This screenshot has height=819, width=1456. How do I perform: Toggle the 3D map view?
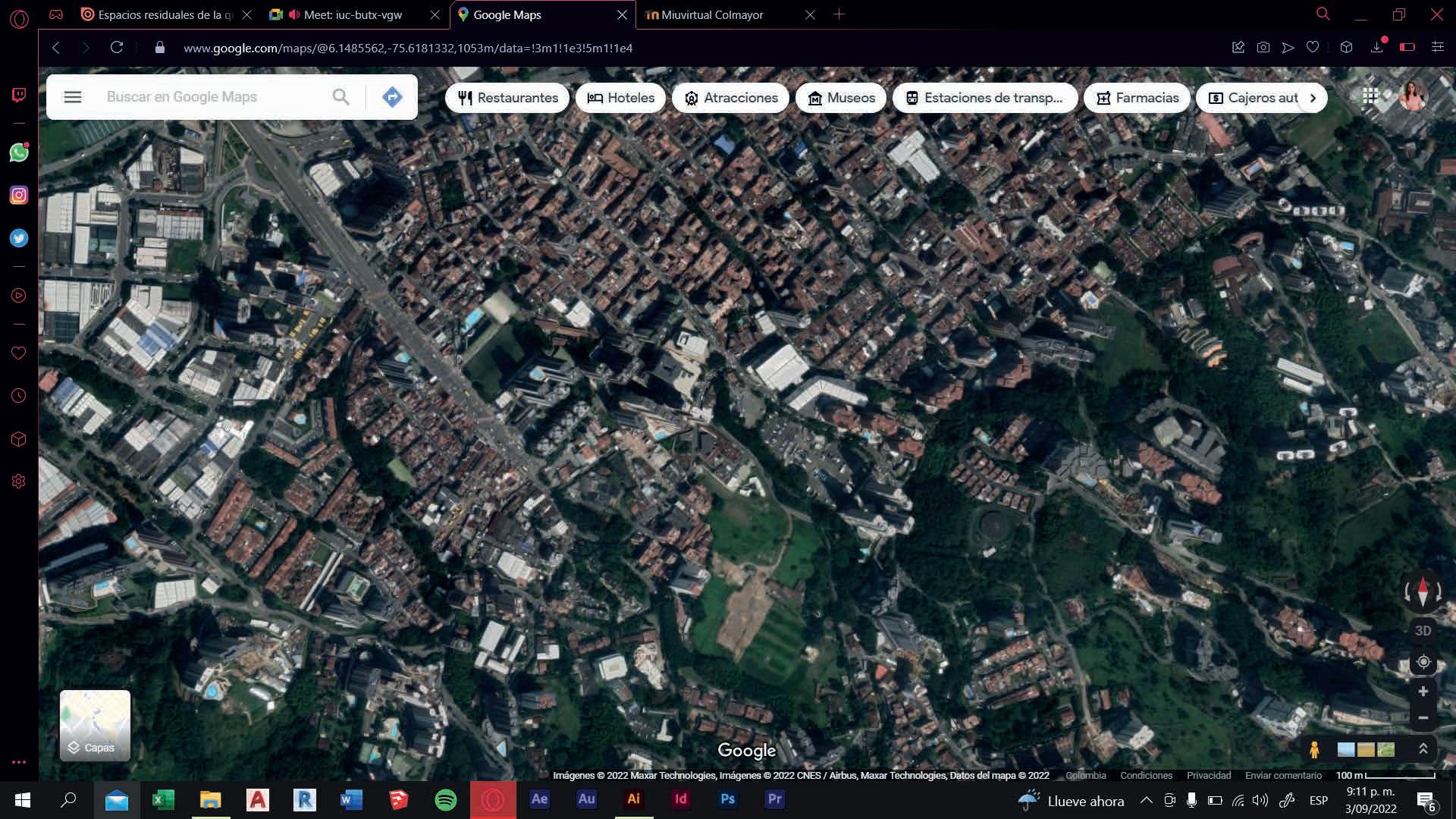coord(1423,631)
